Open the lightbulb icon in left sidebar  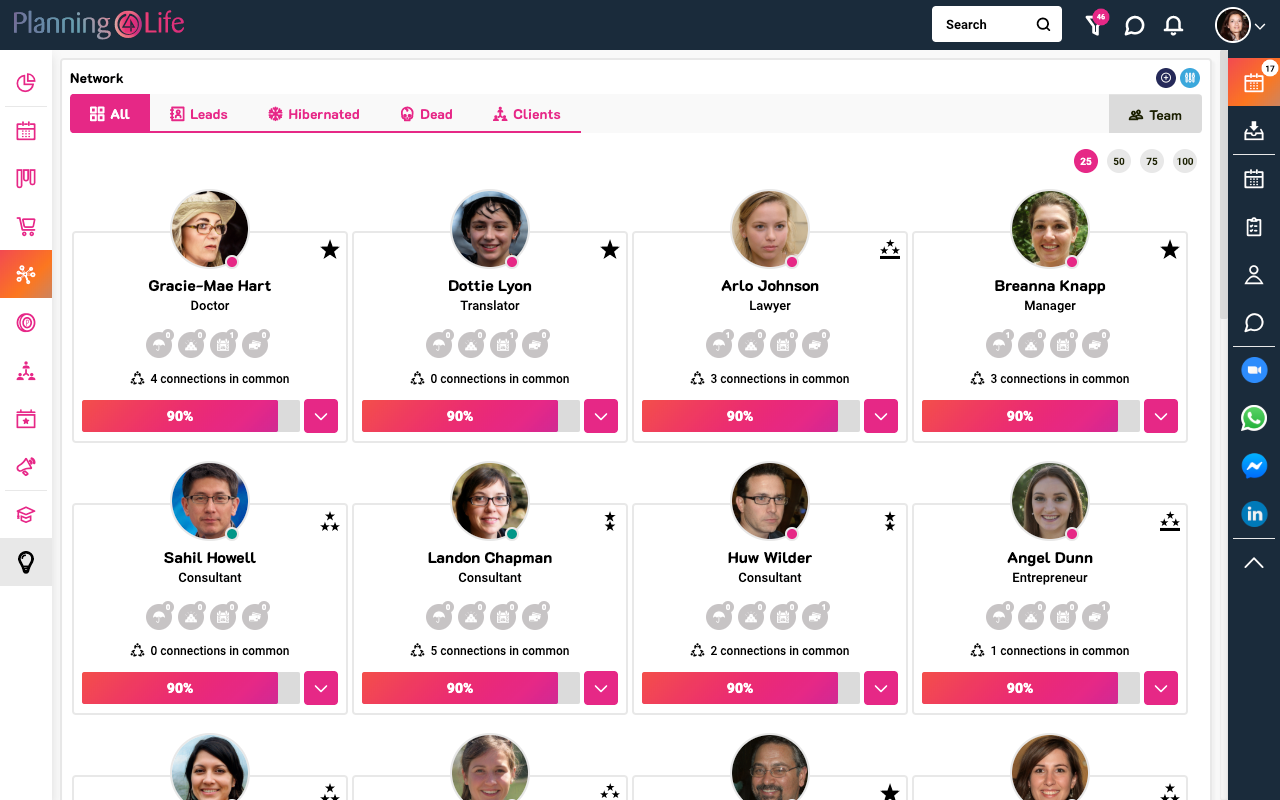pyautogui.click(x=26, y=563)
